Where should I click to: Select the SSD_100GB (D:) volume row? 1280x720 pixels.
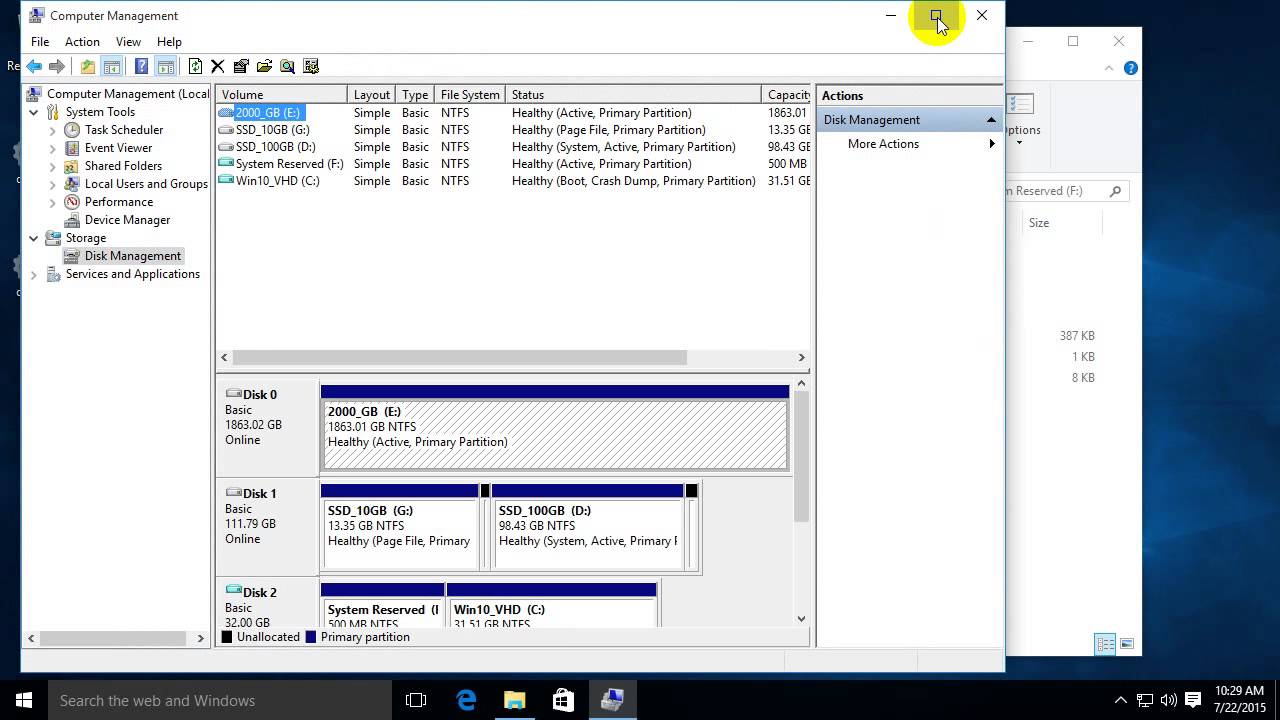513,147
